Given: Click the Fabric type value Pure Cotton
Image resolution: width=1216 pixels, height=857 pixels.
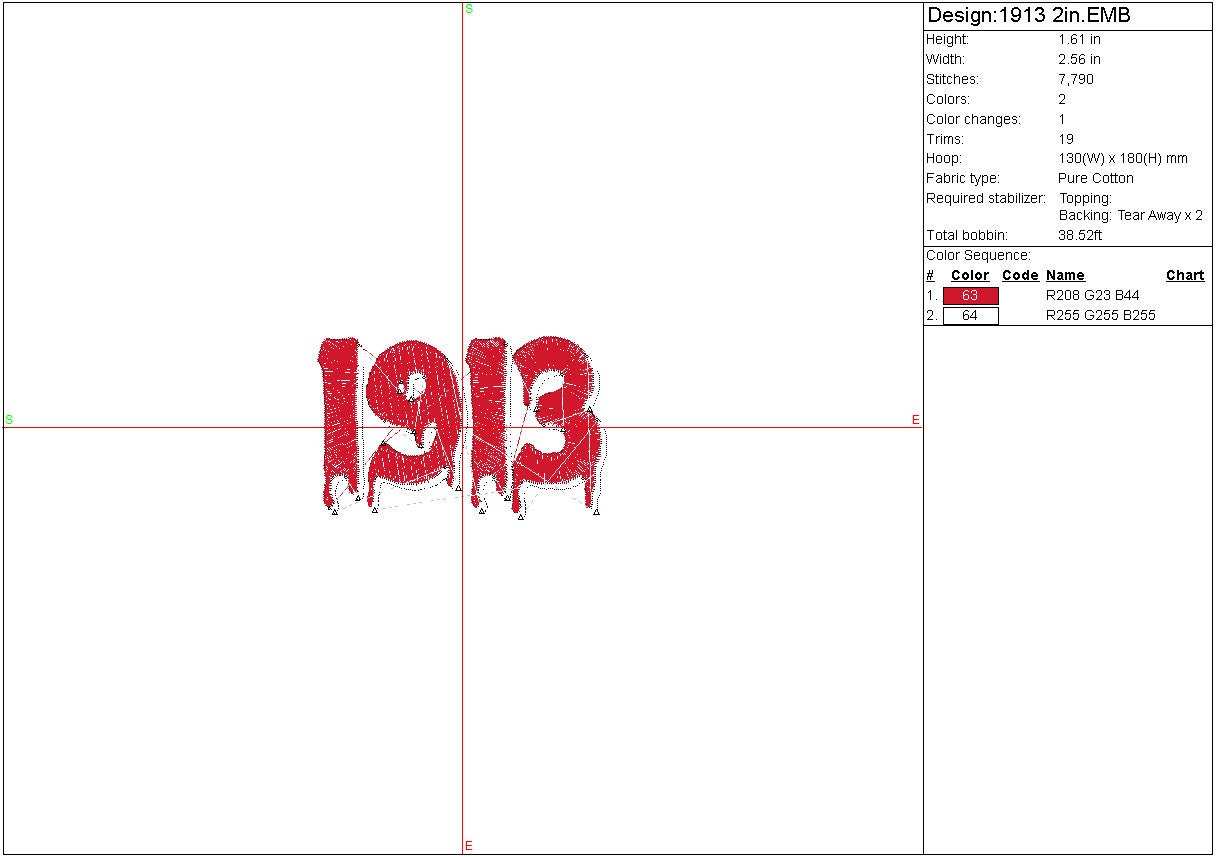Looking at the screenshot, I should click(x=1096, y=179).
